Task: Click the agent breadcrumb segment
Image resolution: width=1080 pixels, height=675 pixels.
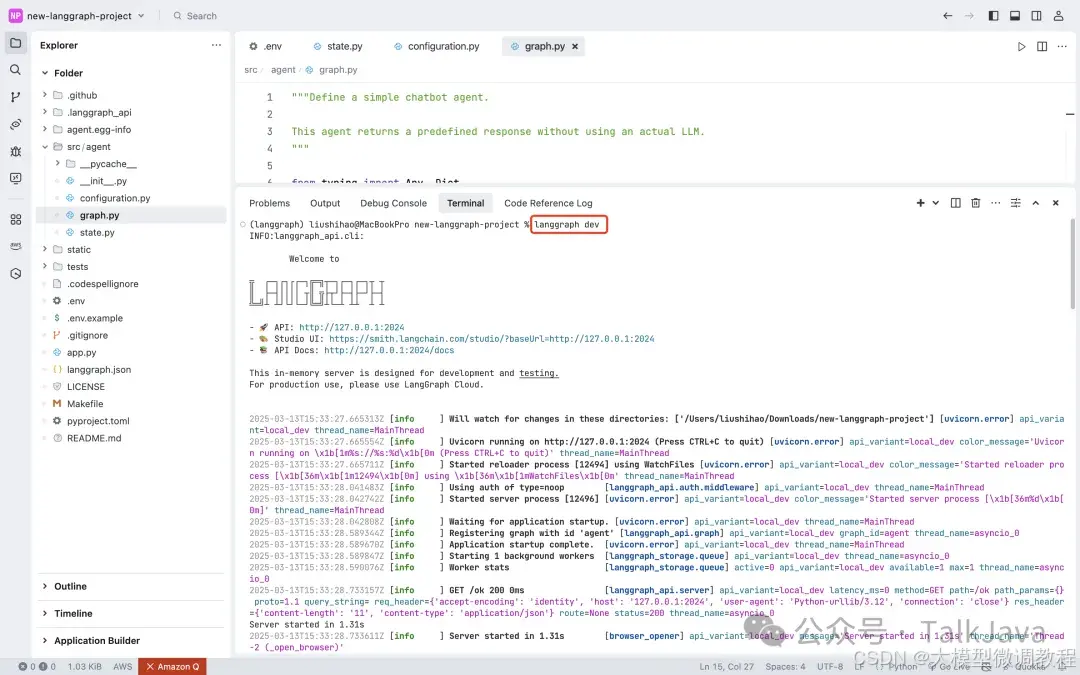Action: click(283, 70)
